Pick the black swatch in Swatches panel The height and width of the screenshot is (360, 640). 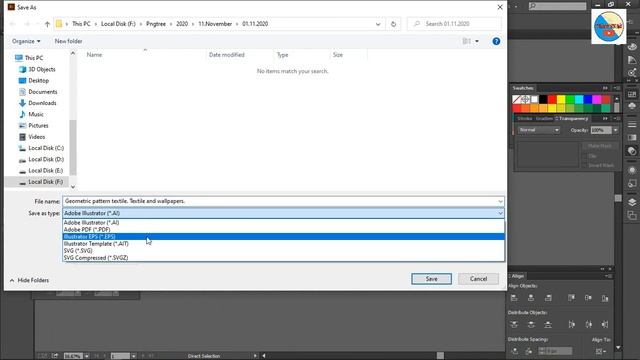click(543, 99)
